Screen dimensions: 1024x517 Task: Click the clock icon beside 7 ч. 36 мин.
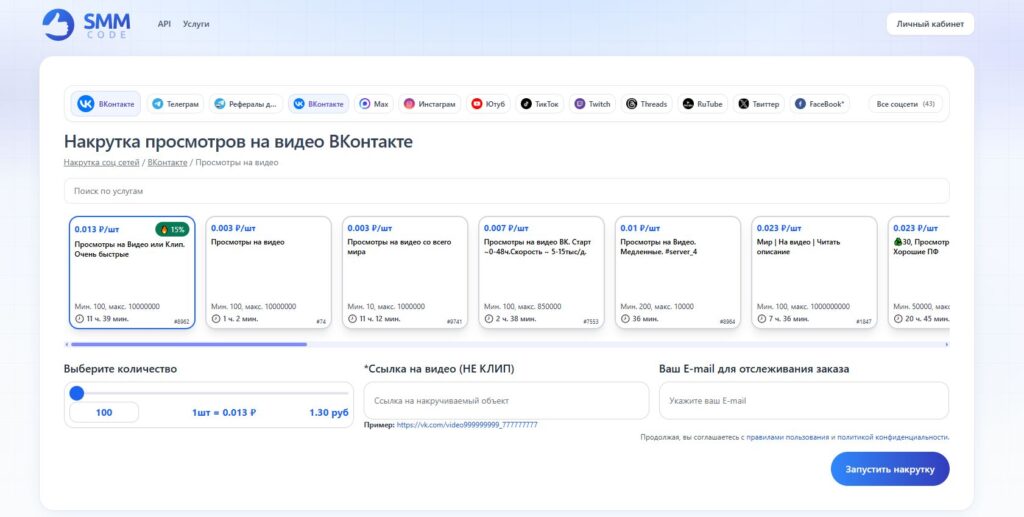pyautogui.click(x=761, y=319)
